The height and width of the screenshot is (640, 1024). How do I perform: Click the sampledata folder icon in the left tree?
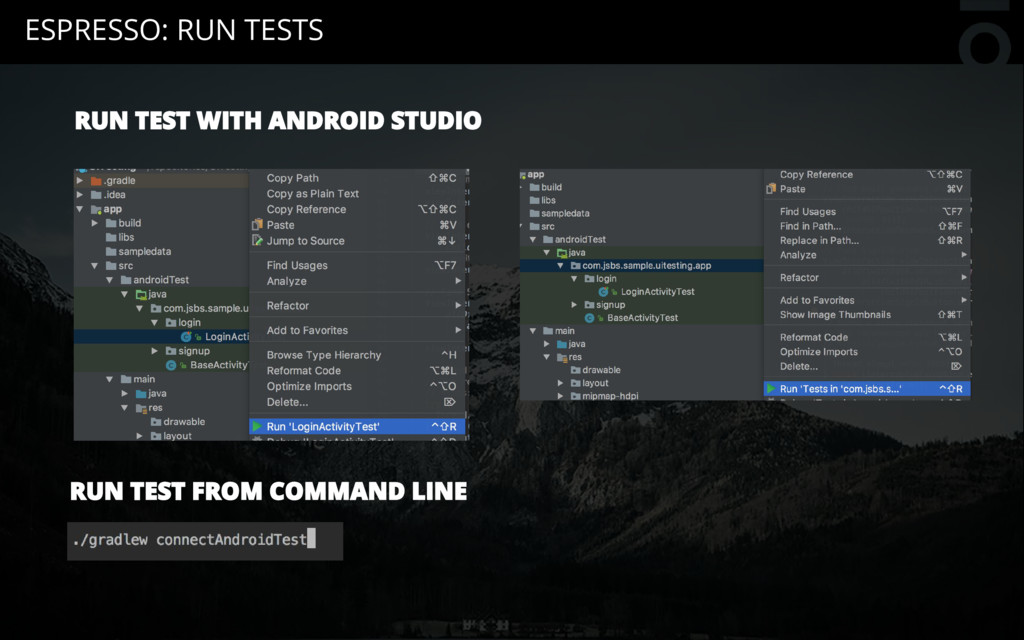point(111,251)
